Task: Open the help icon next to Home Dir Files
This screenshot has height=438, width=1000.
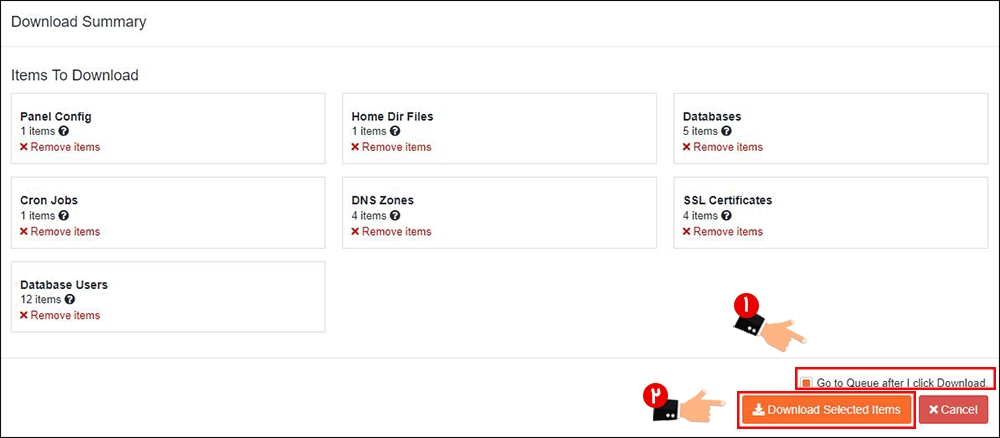Action: coord(395,131)
